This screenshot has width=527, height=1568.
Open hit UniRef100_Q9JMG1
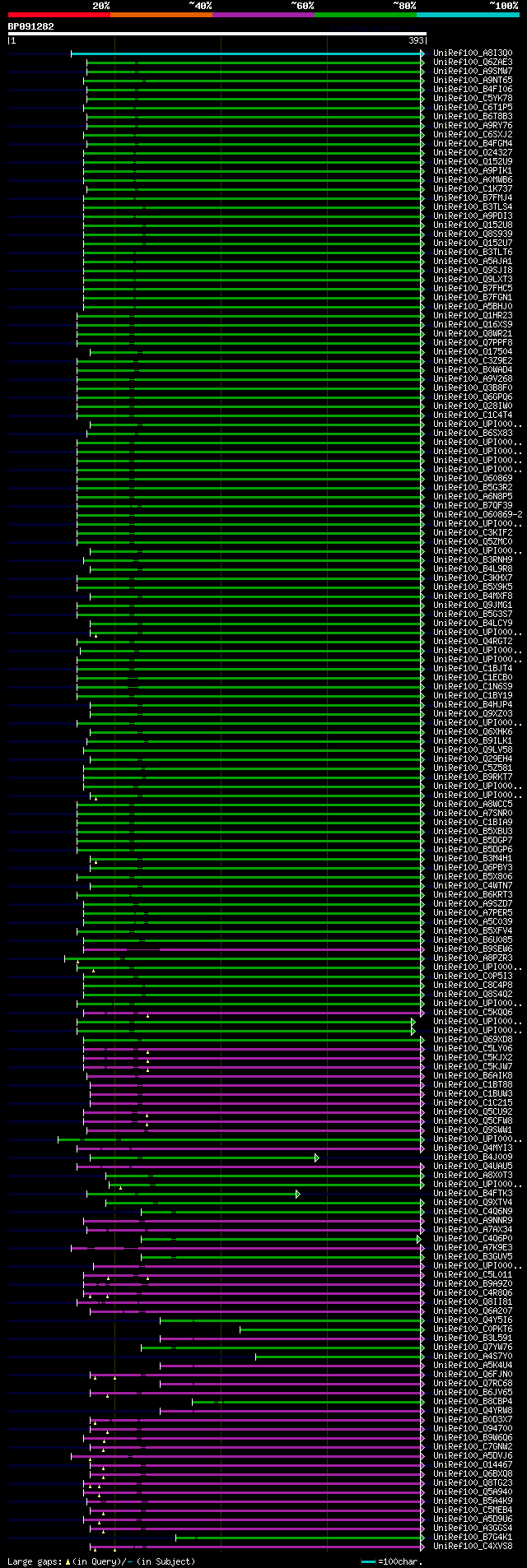click(x=473, y=605)
